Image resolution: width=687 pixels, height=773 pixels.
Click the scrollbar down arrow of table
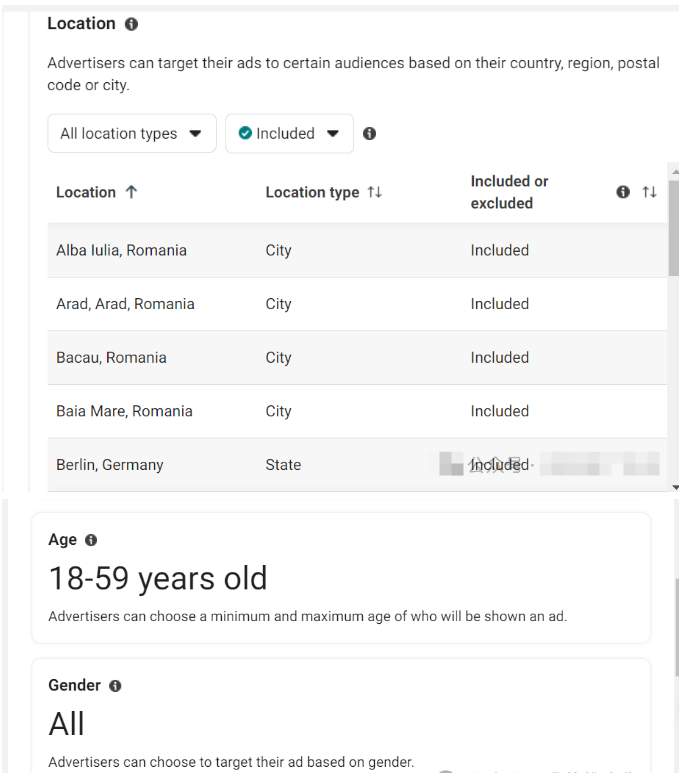[x=675, y=486]
